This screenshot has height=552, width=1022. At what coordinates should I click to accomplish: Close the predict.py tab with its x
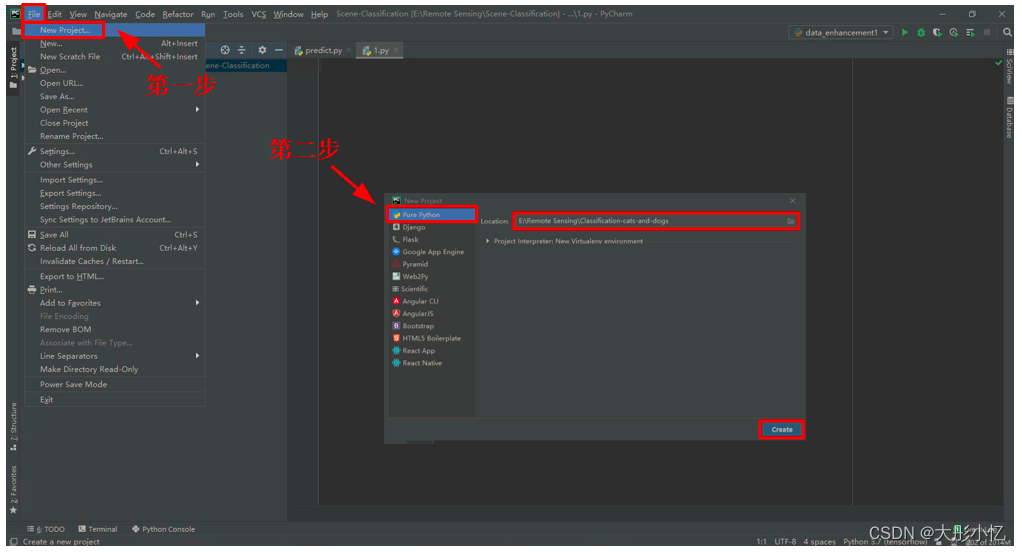(349, 50)
